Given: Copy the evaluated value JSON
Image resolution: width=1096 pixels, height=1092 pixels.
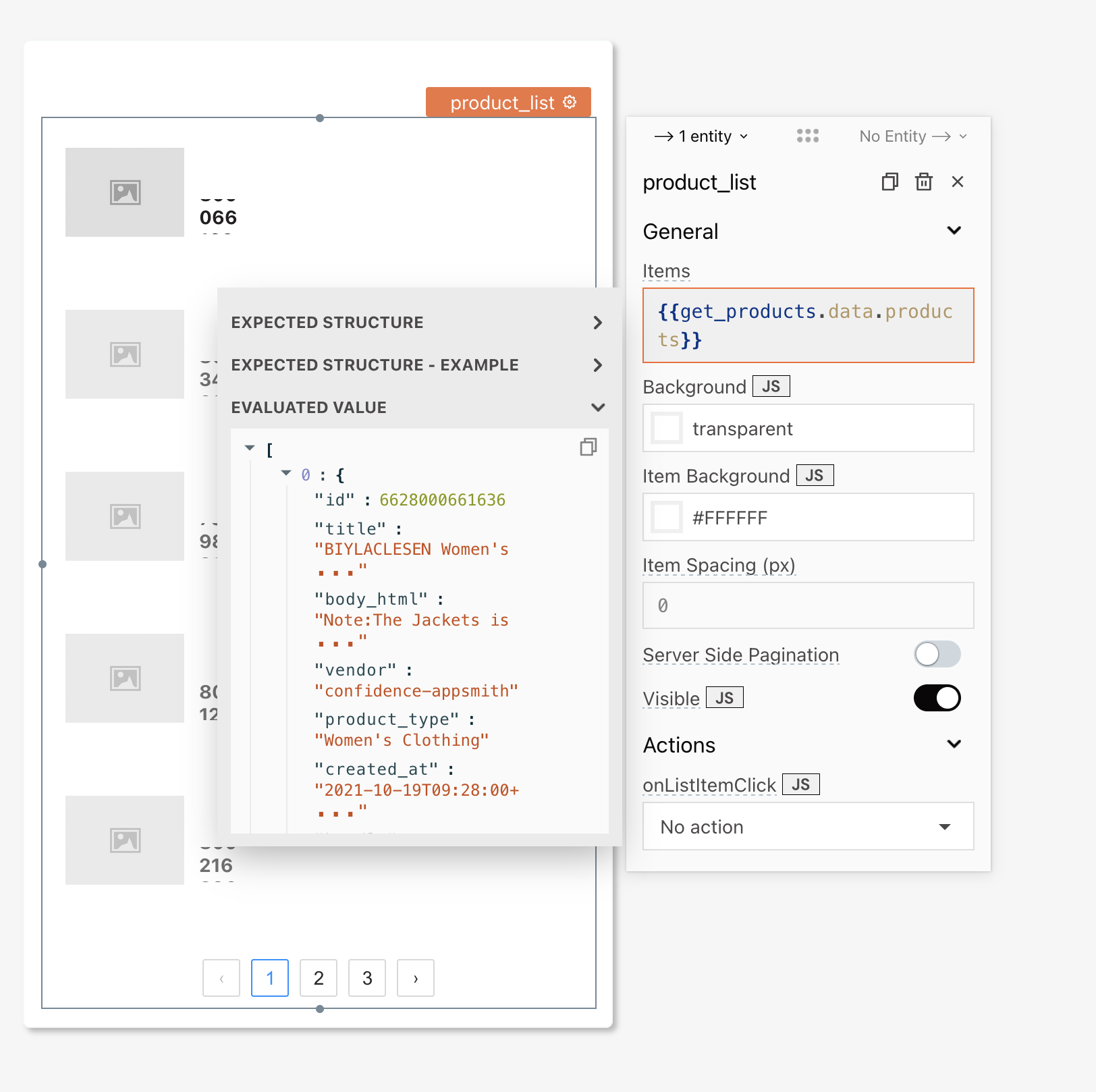Looking at the screenshot, I should [x=587, y=447].
